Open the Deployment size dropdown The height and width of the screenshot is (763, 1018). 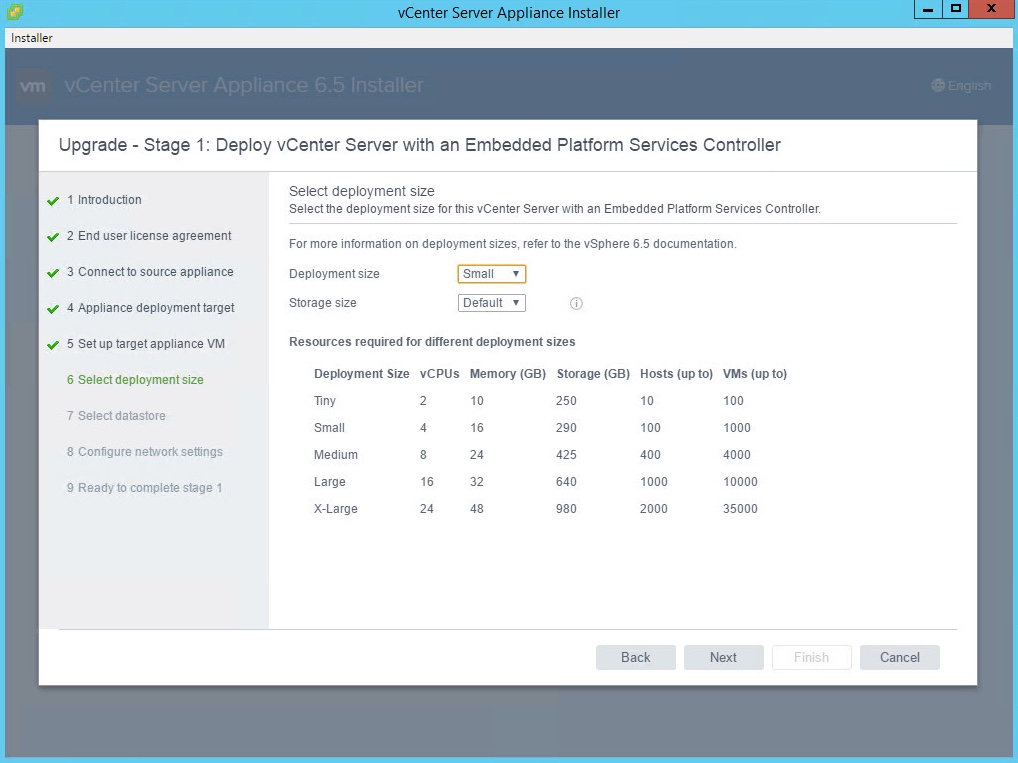click(492, 274)
